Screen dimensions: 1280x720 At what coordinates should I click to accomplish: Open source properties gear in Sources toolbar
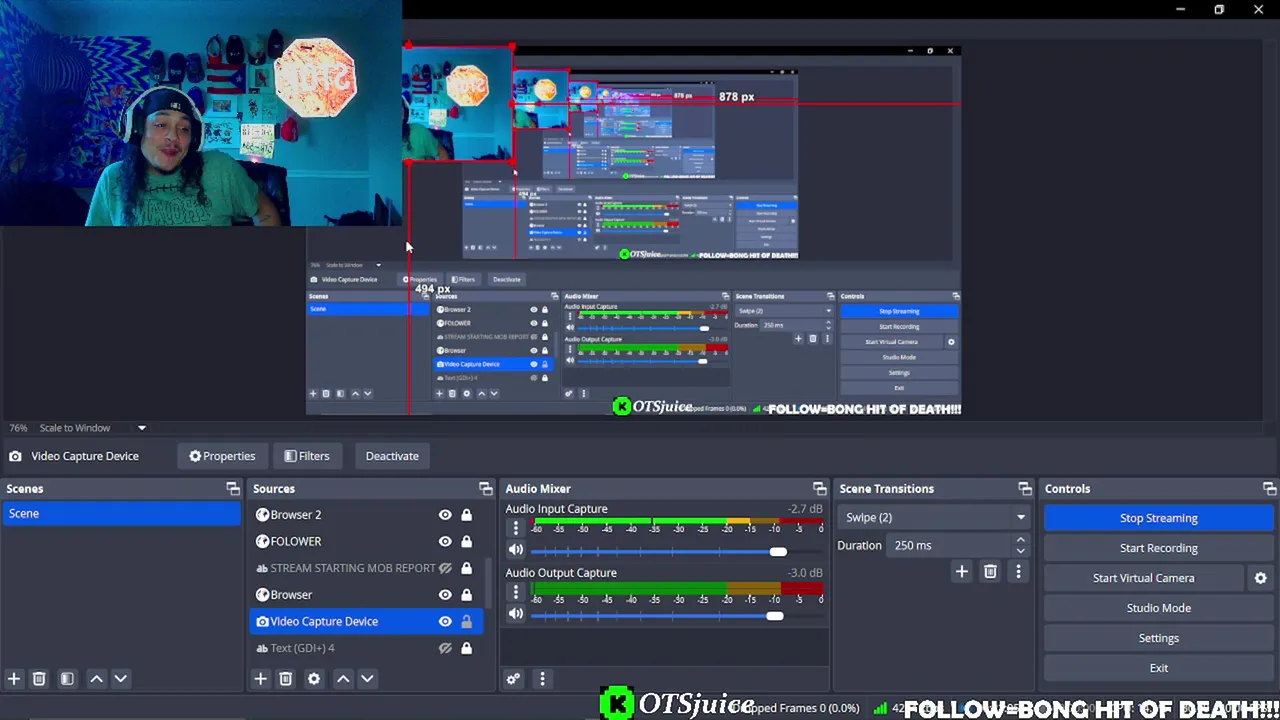314,679
